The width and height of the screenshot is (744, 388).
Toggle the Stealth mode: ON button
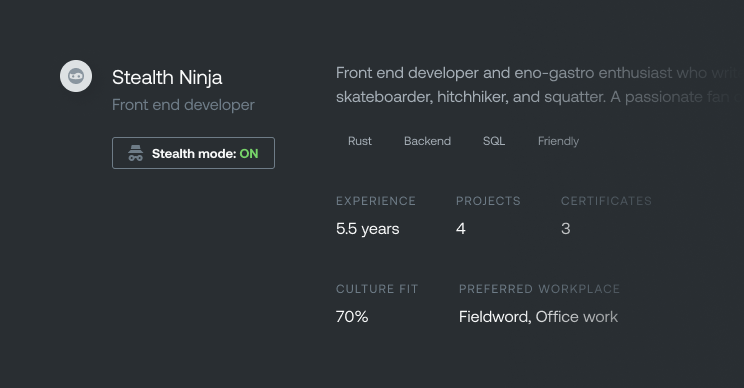193,153
